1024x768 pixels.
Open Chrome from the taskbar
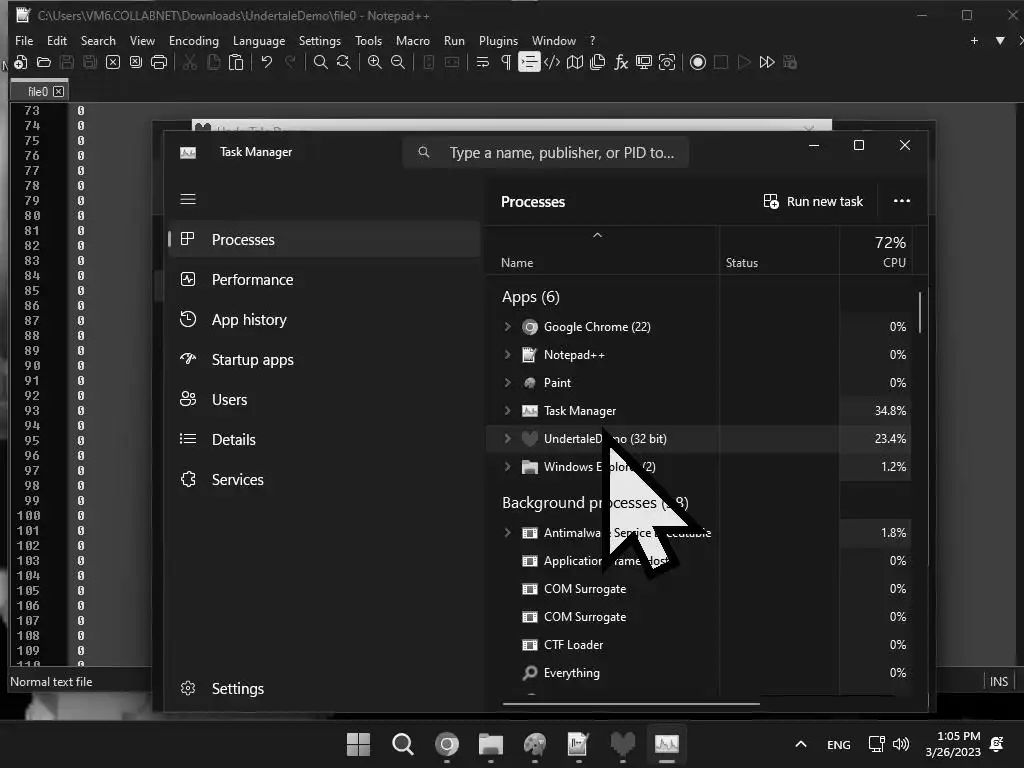[447, 744]
